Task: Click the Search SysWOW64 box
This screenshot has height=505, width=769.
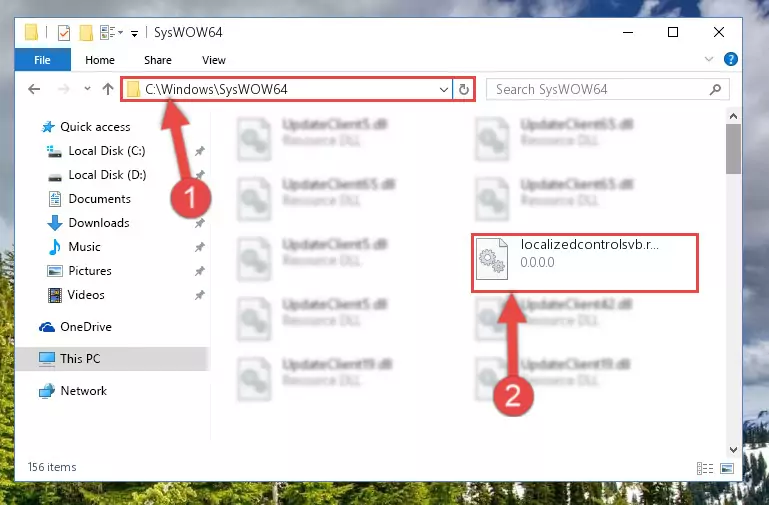Action: (x=607, y=89)
